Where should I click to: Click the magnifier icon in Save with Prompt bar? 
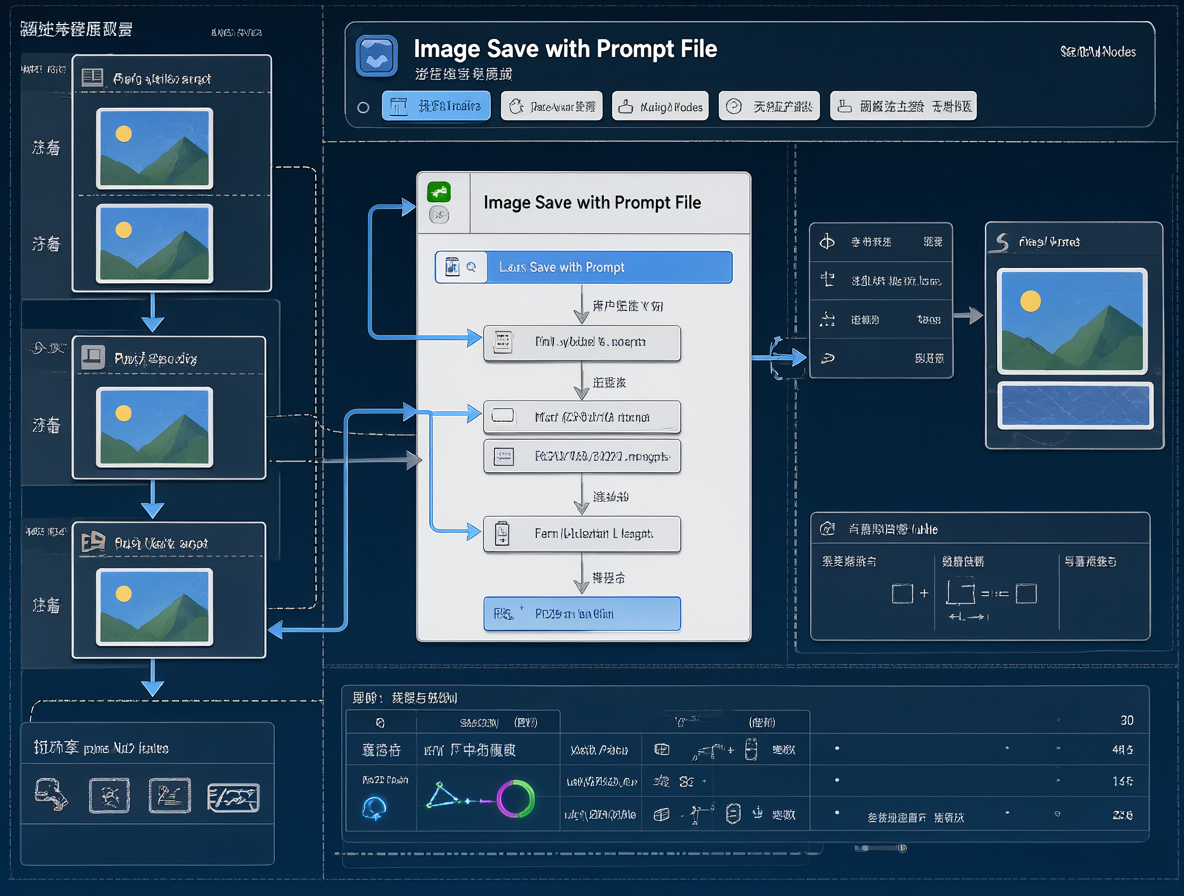471,266
